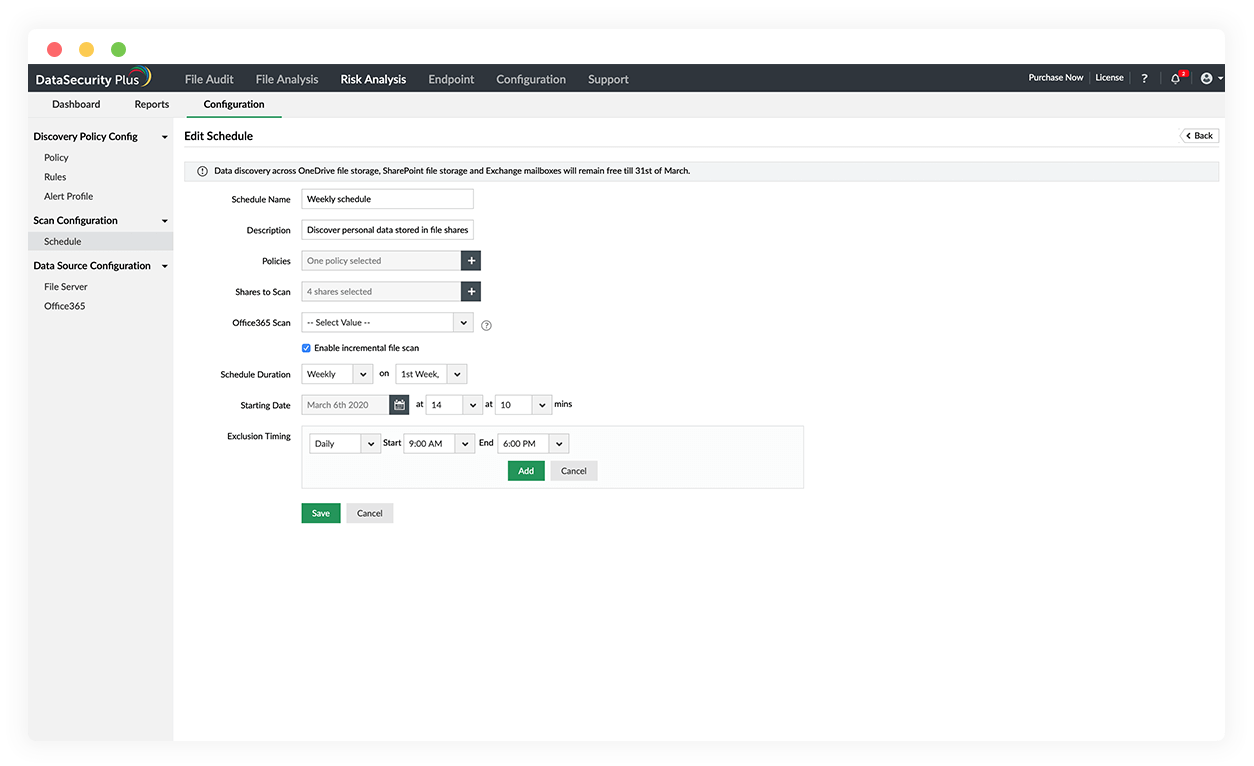Open the help question mark icon
Viewport: 1254px width, 766px height.
click(x=1145, y=78)
